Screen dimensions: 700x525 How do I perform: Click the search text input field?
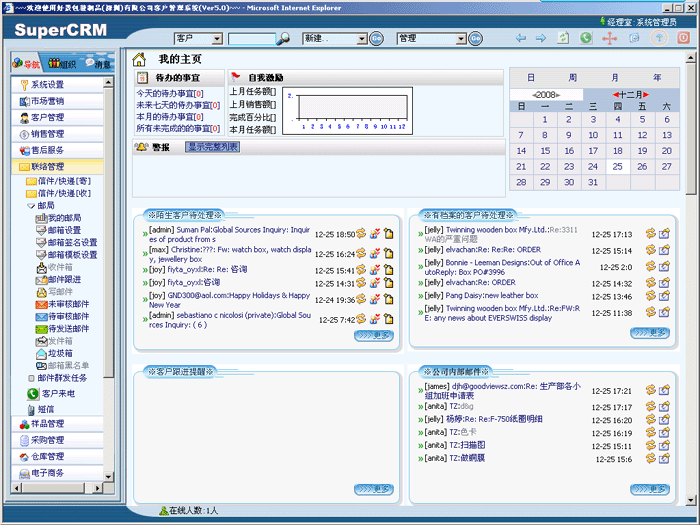(x=252, y=39)
